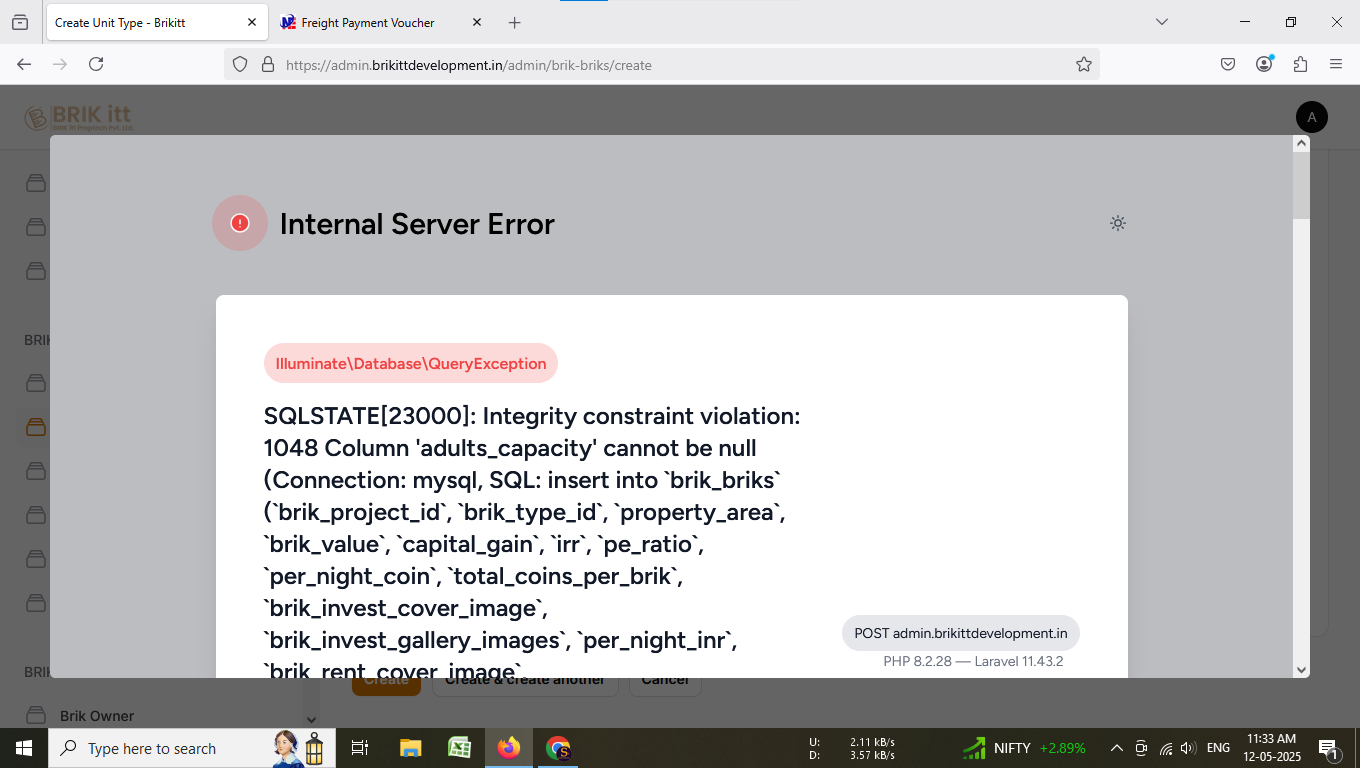Click the Firefox View icon in tab bar

[x=20, y=22]
